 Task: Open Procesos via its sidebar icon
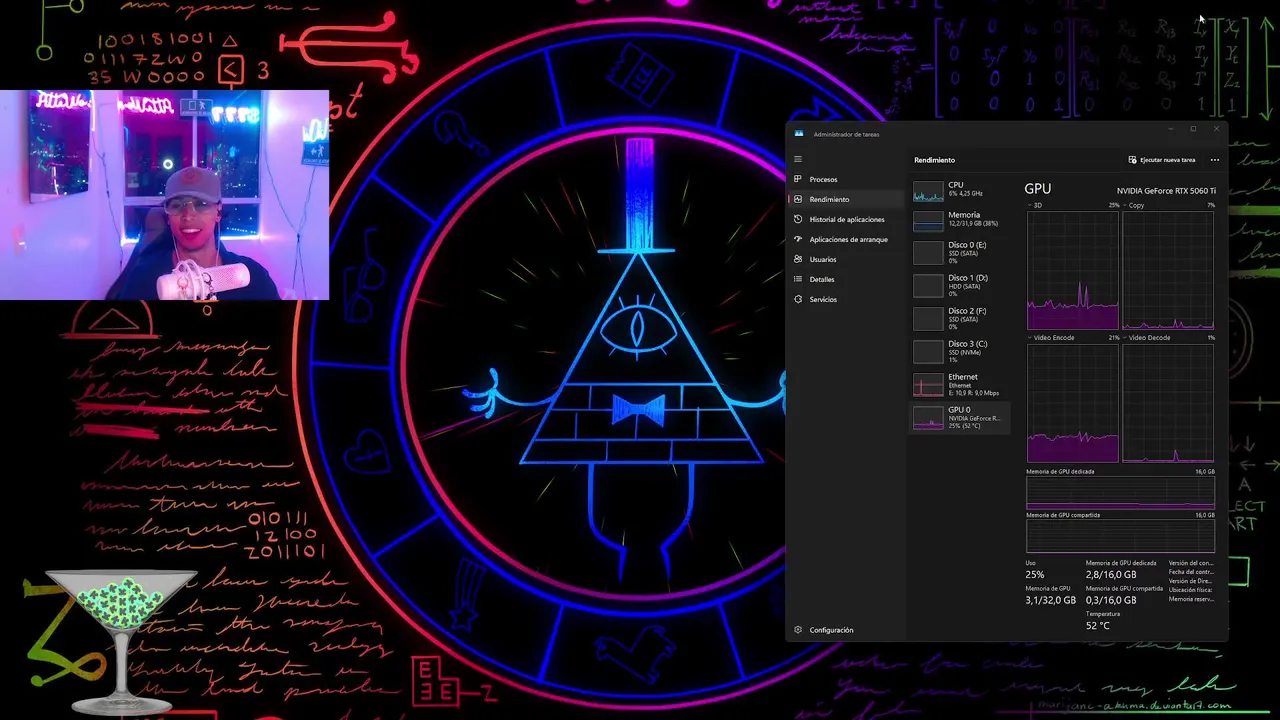(798, 179)
